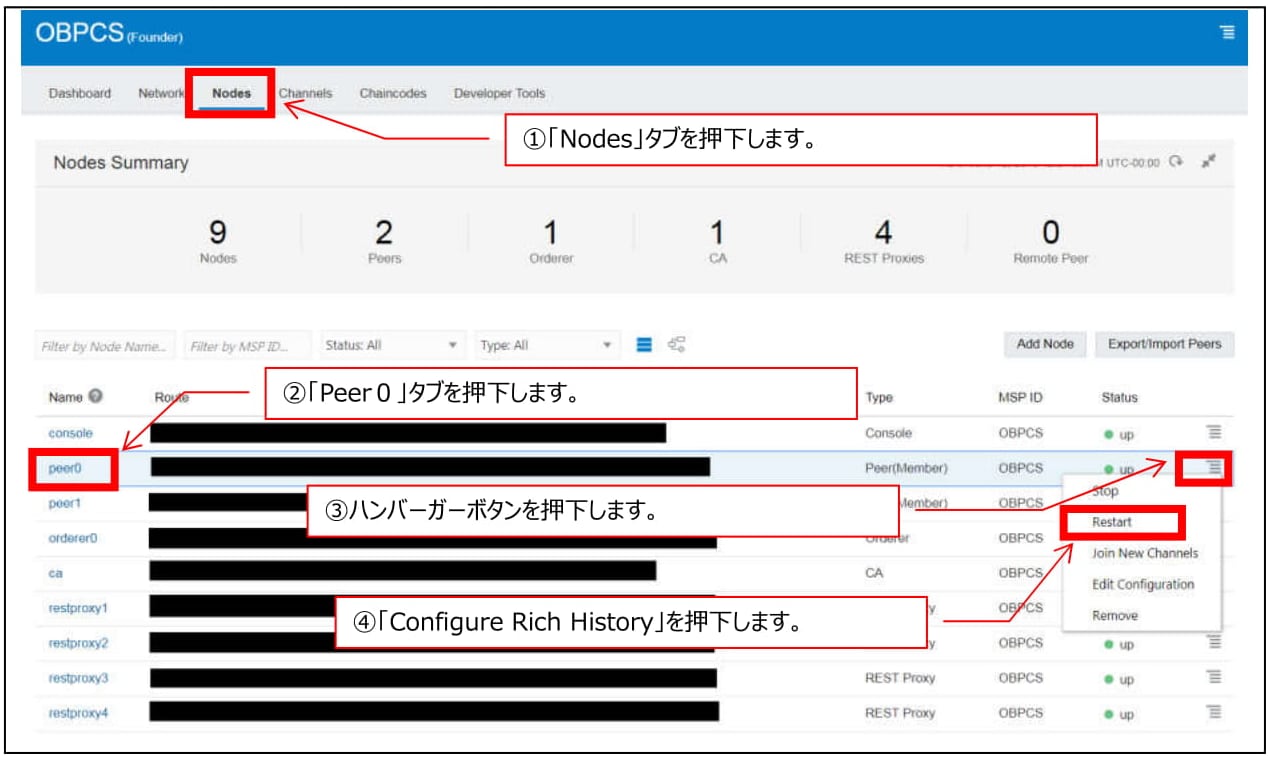The height and width of the screenshot is (758, 1275).
Task: Switch to the topology view icon
Action: 677,345
